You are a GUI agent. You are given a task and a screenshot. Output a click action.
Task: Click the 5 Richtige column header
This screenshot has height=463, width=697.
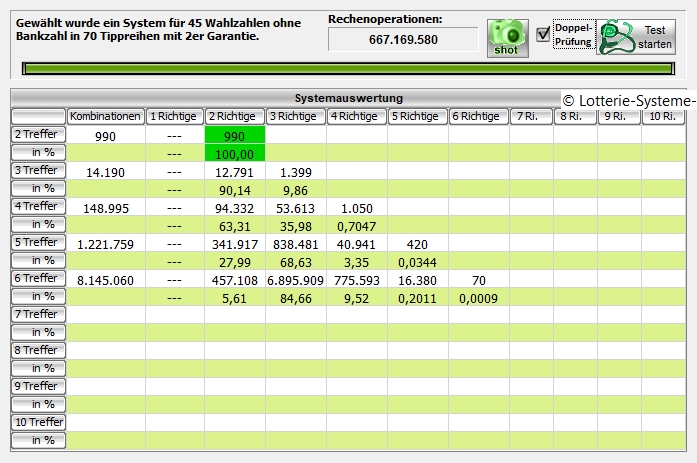[x=417, y=116]
